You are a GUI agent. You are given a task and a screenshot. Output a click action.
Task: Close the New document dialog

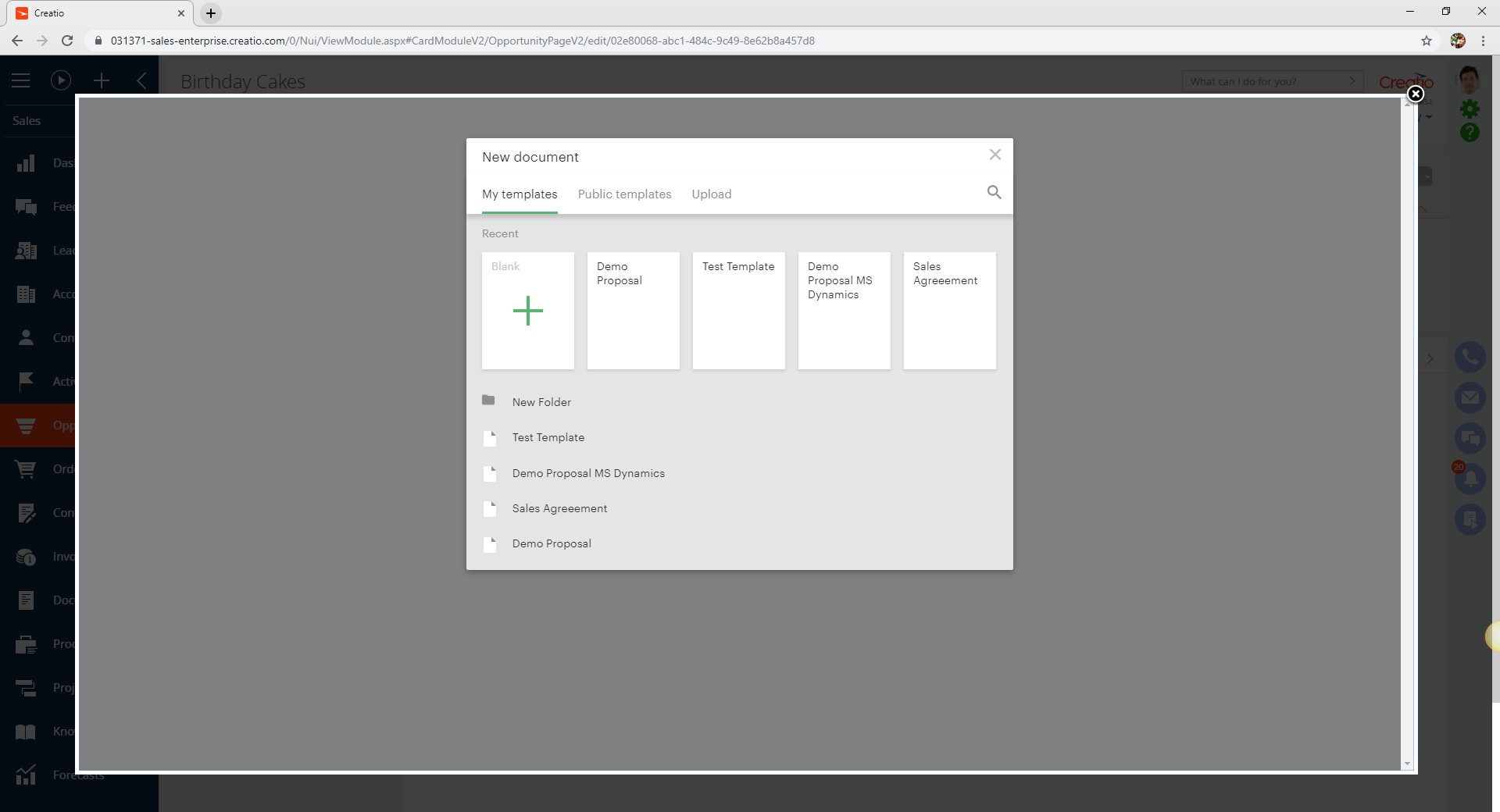click(x=995, y=155)
